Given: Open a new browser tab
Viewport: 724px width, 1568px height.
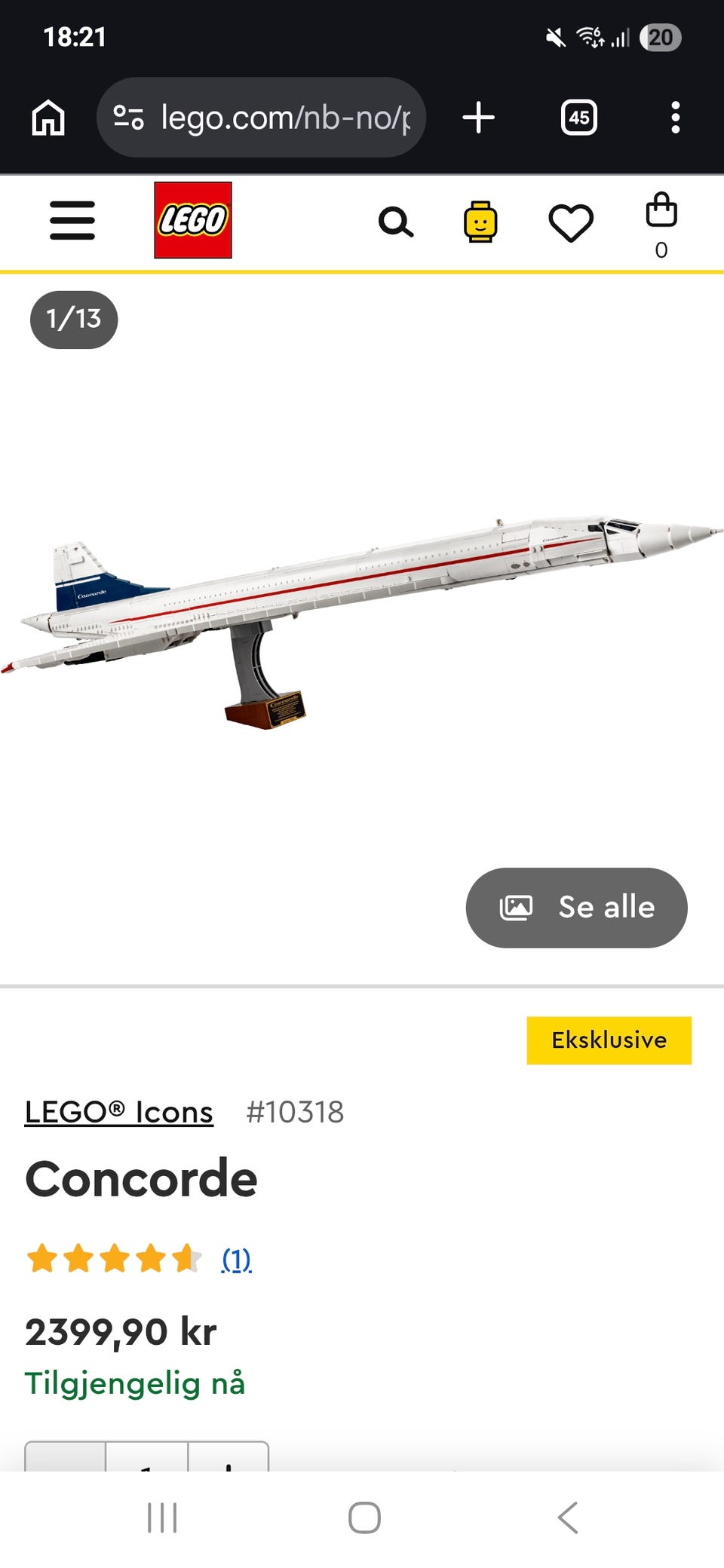Looking at the screenshot, I should [478, 118].
